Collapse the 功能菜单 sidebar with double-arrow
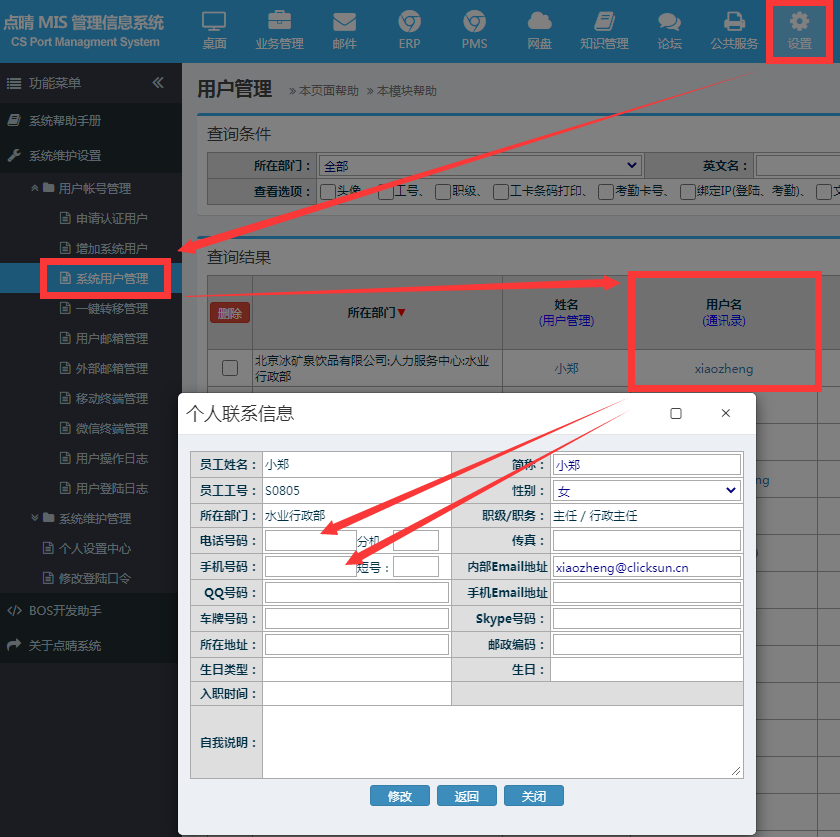 [158, 83]
